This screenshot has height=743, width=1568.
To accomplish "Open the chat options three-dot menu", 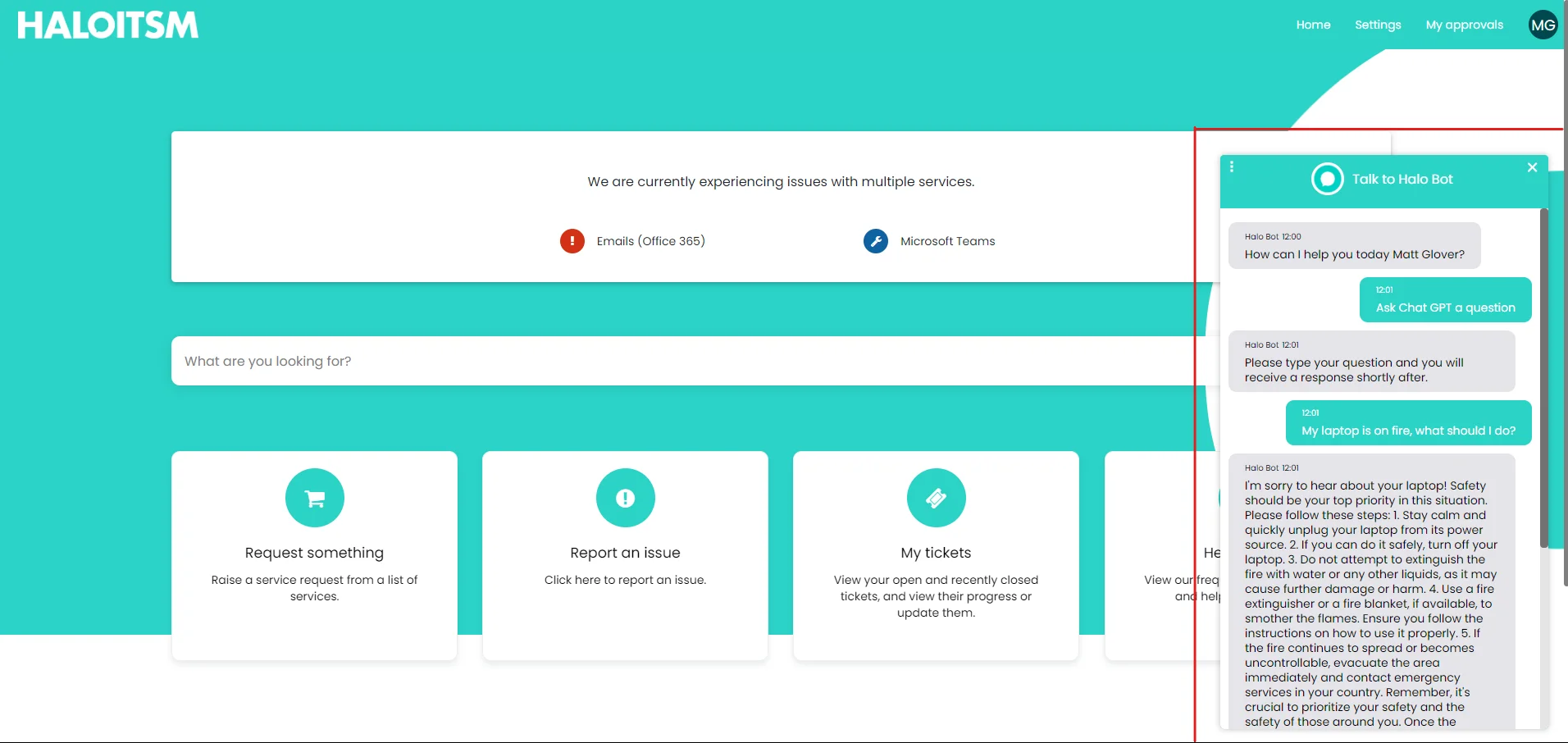I will click(1232, 166).
